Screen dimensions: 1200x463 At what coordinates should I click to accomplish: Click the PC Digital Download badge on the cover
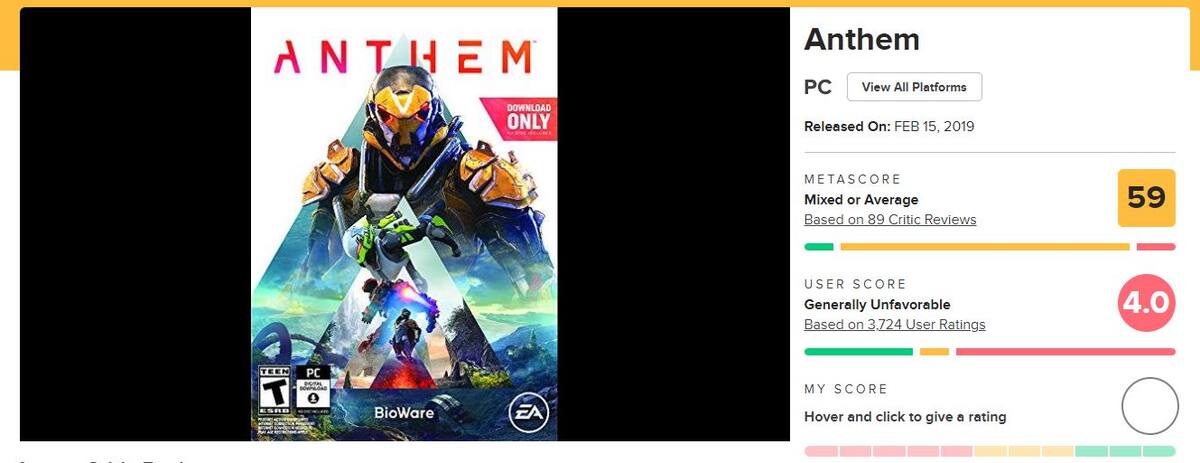click(314, 390)
